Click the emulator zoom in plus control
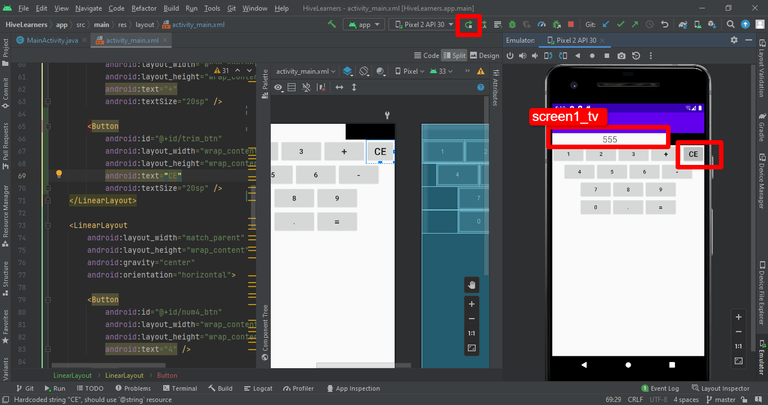768x405 pixels. [738, 317]
